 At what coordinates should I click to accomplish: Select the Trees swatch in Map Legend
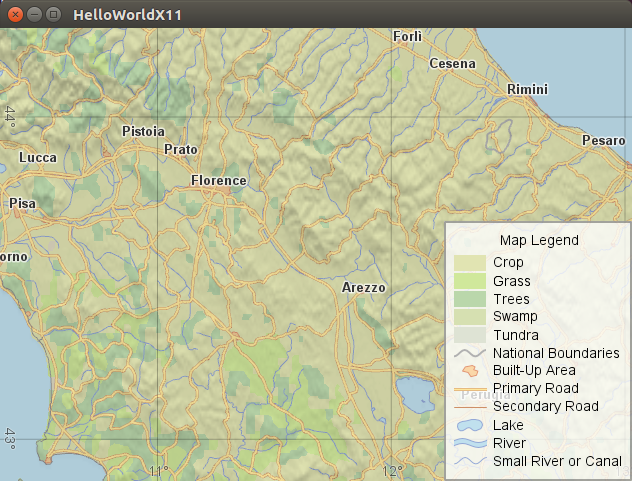(469, 299)
